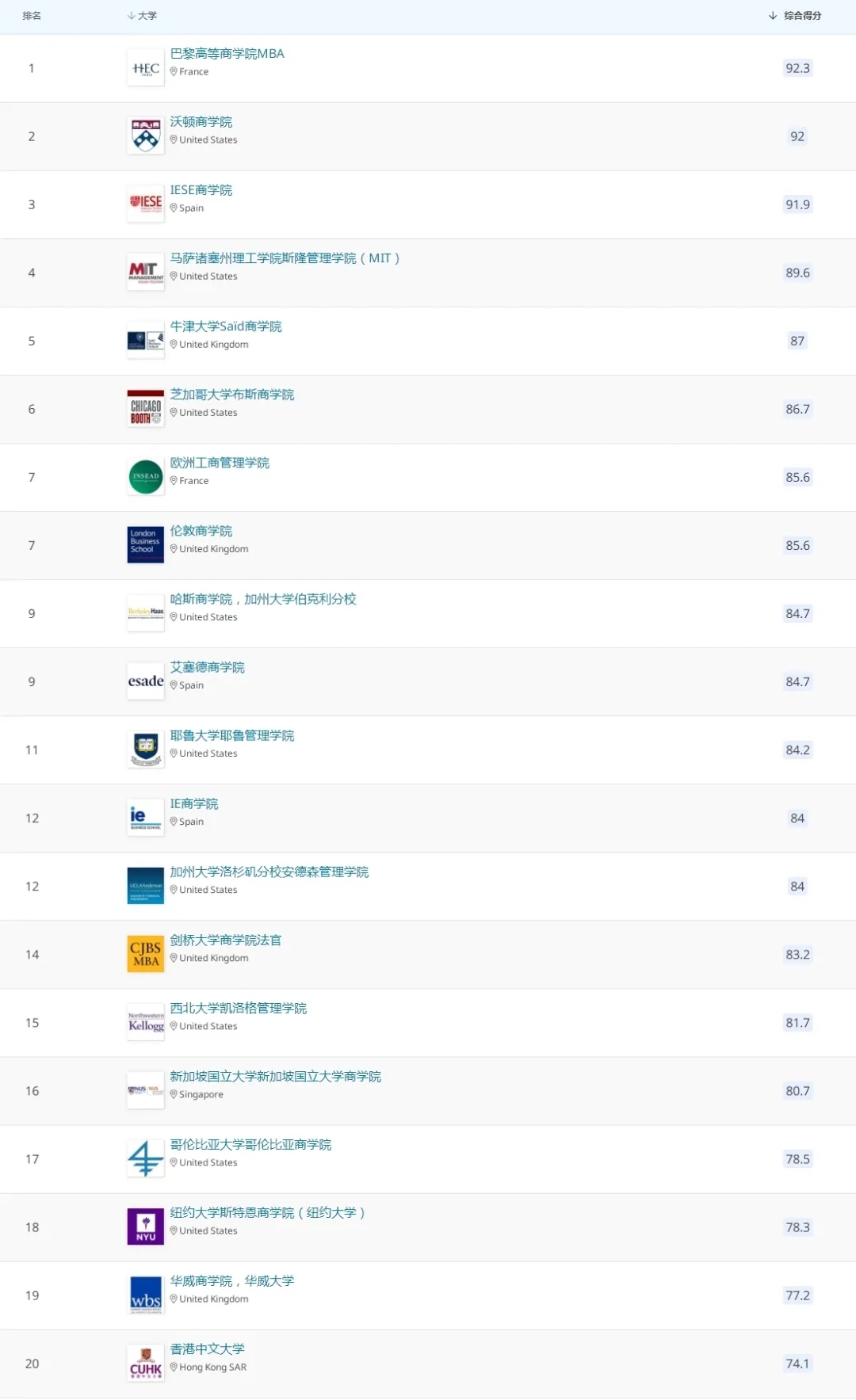Image resolution: width=856 pixels, height=1400 pixels.
Task: Click the HEC Paris logo
Action: pyautogui.click(x=146, y=68)
